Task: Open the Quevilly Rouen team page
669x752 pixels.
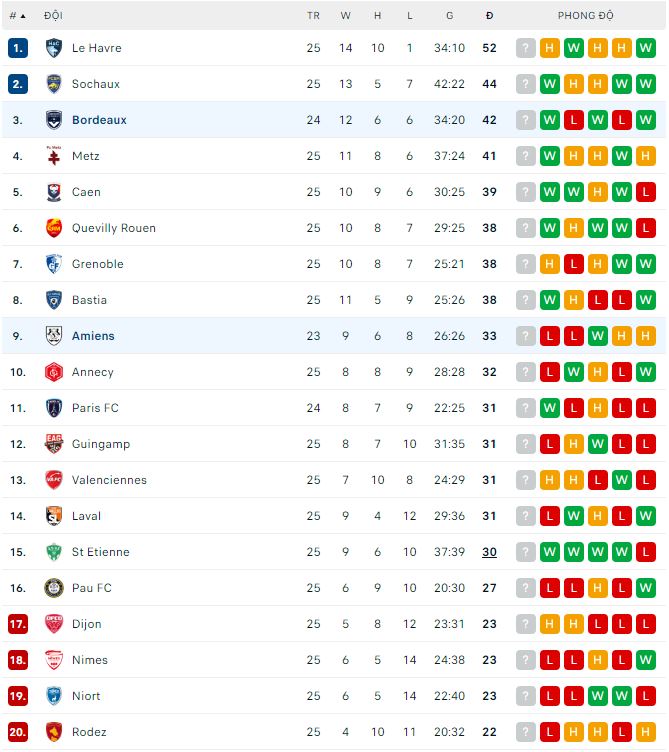Action: coord(113,228)
